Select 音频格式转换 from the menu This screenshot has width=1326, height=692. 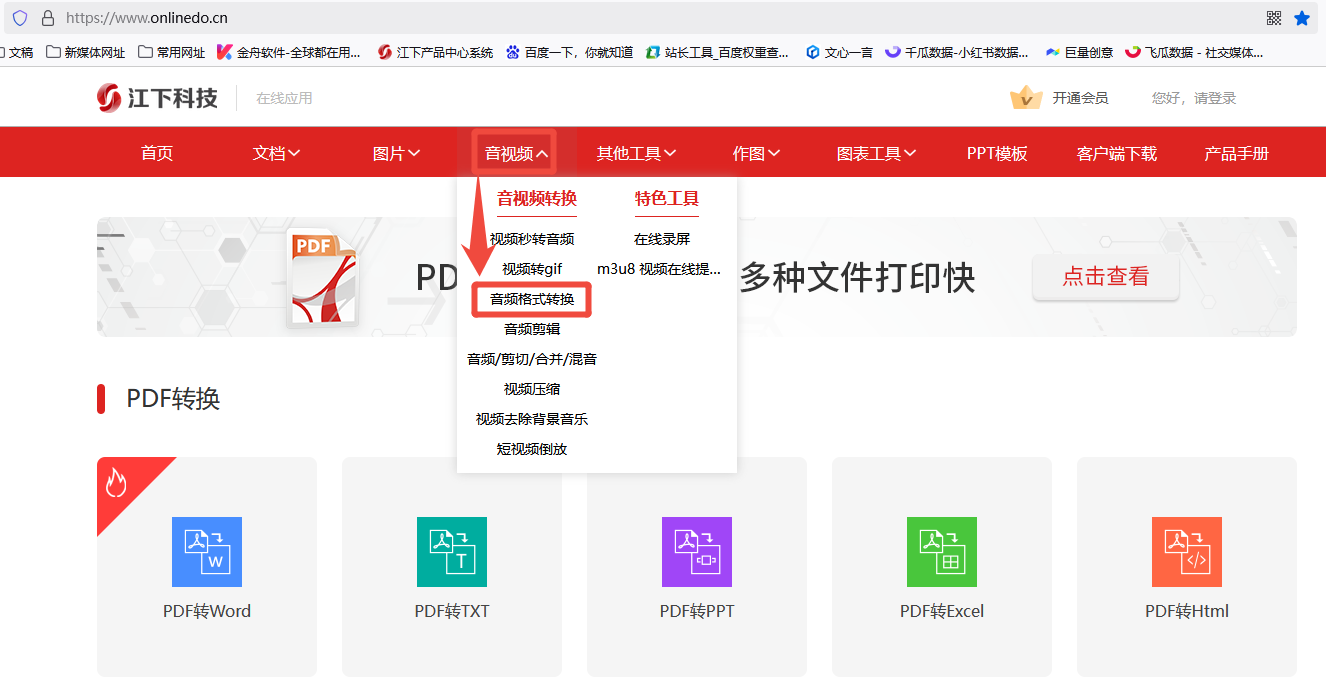(532, 299)
